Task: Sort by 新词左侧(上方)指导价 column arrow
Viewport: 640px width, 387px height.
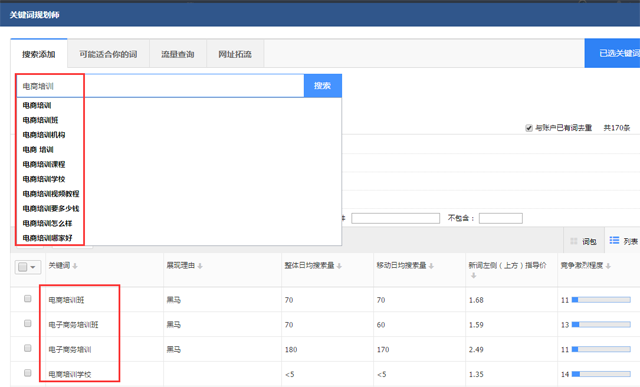Action: pos(473,276)
